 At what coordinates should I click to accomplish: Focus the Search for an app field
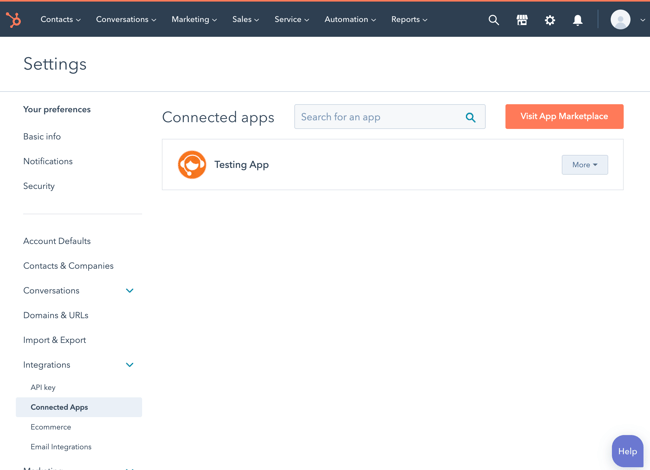[x=380, y=118]
